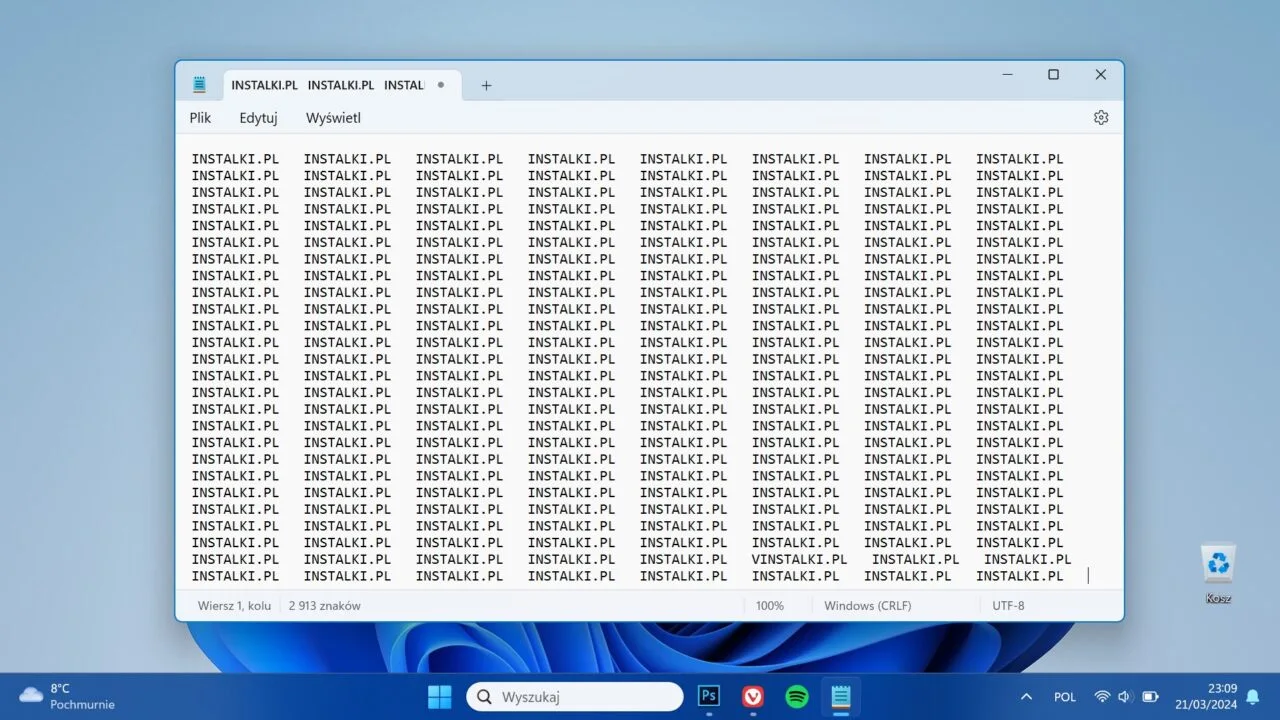The width and height of the screenshot is (1280, 720).
Task: Click the VINSTALKI.PL word in the text
Action: pyautogui.click(x=799, y=560)
